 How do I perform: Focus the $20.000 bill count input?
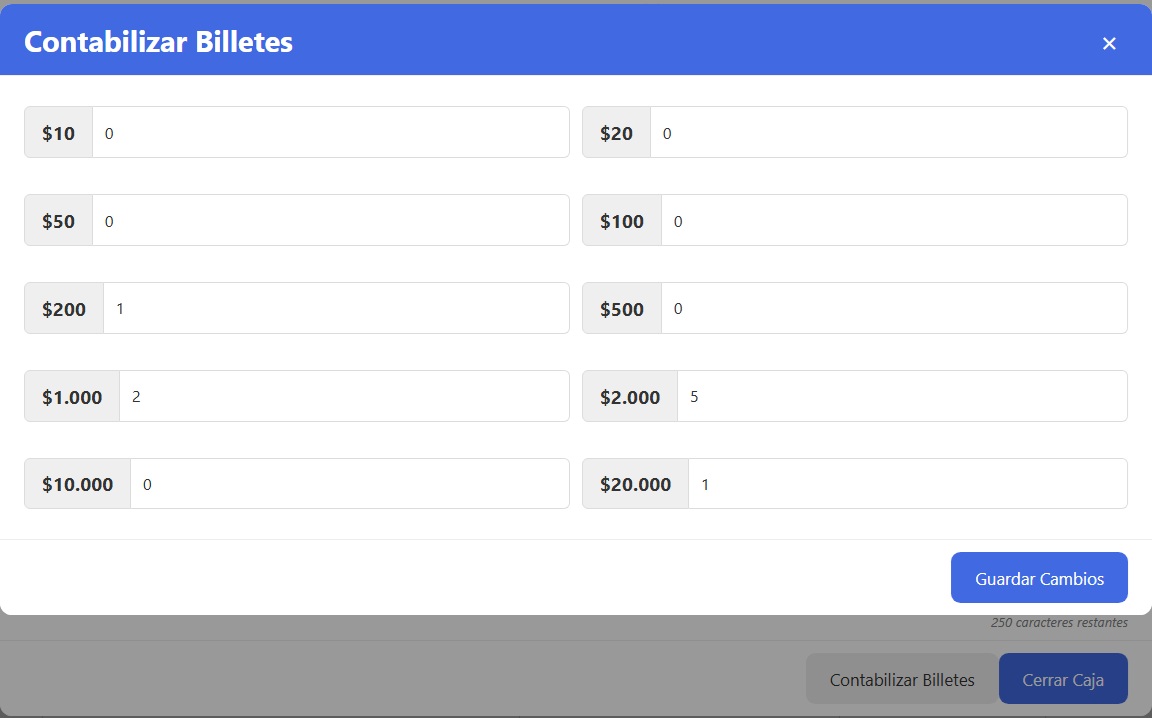coord(907,485)
